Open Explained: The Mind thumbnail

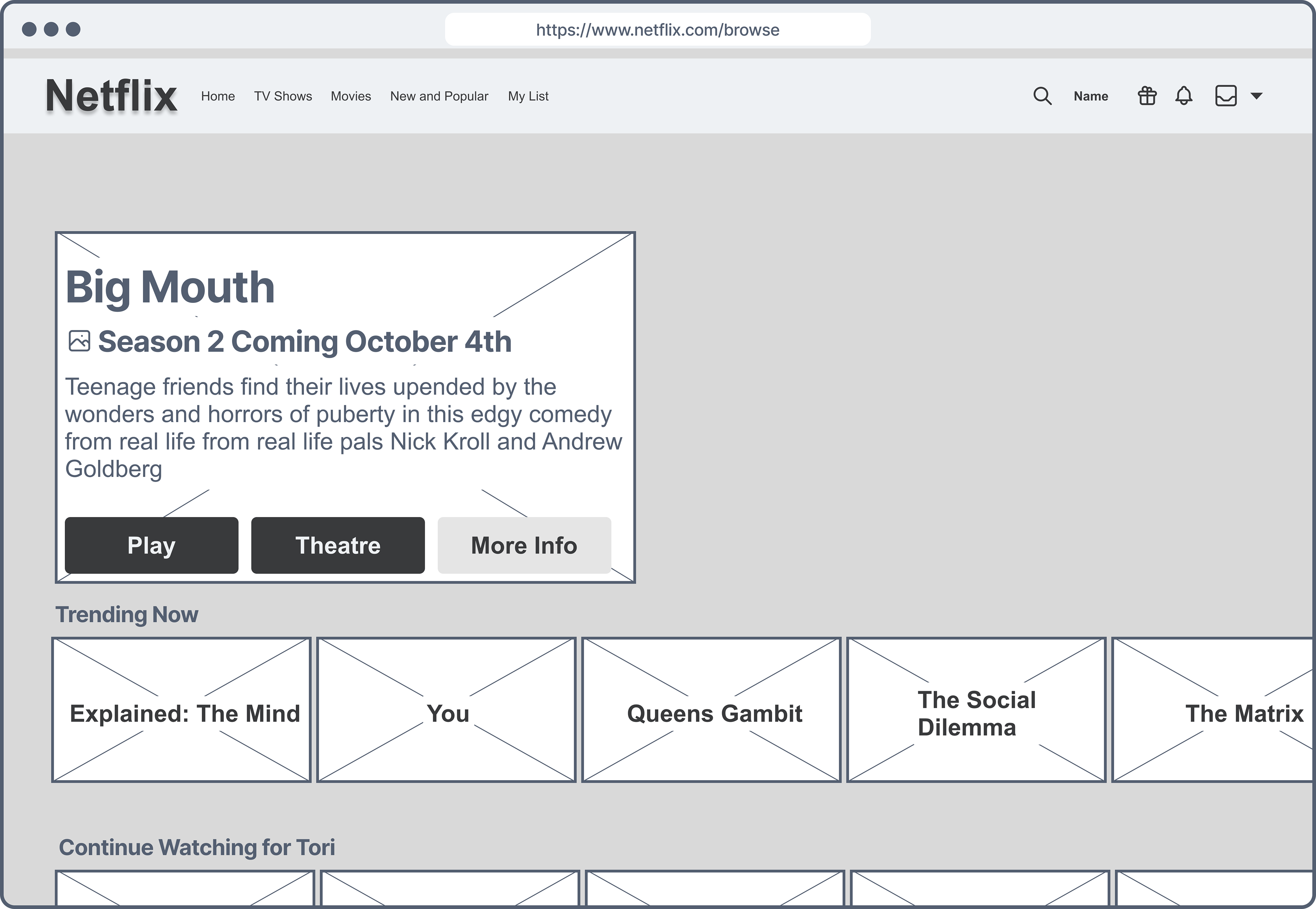coord(182,710)
